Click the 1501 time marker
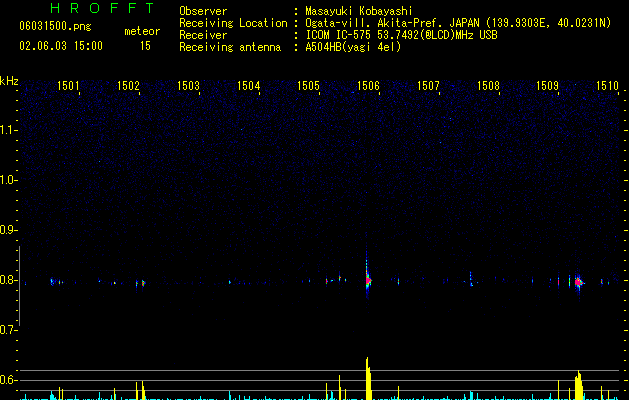The height and width of the screenshot is (400, 629). (x=68, y=86)
